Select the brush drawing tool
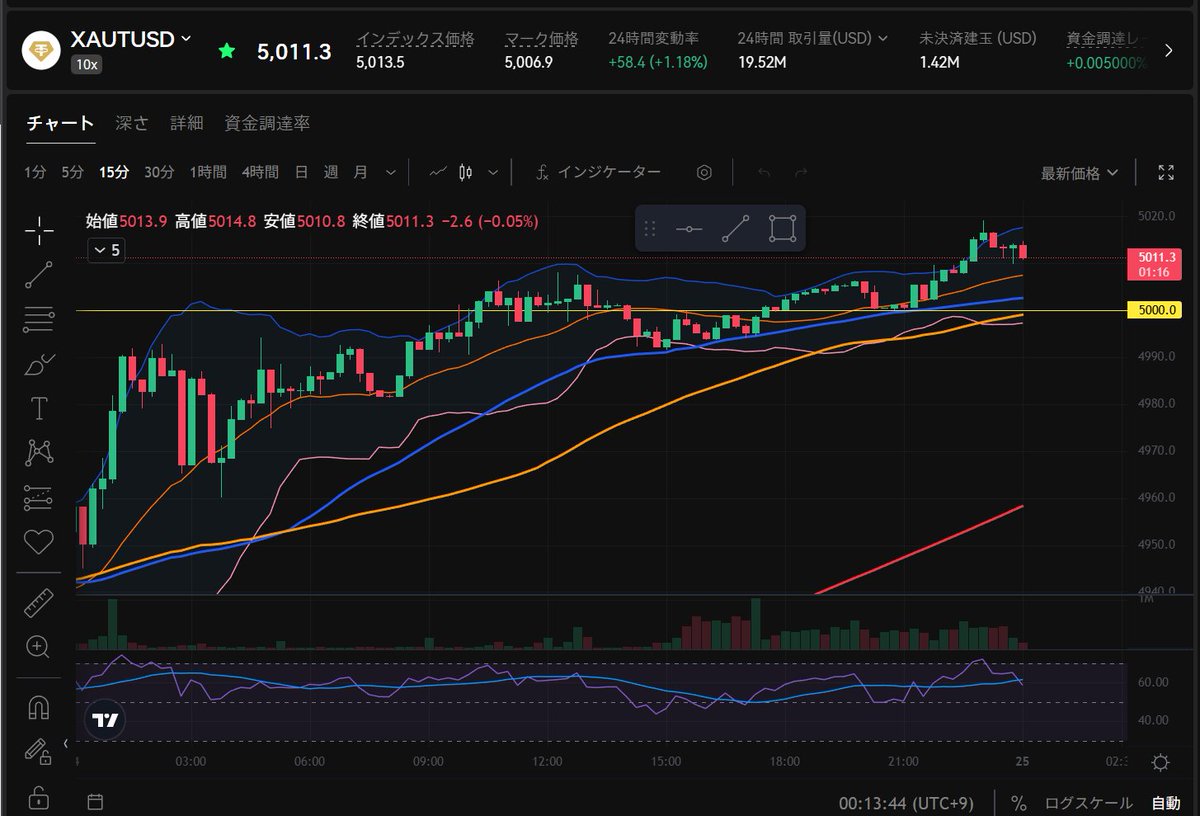 click(39, 364)
